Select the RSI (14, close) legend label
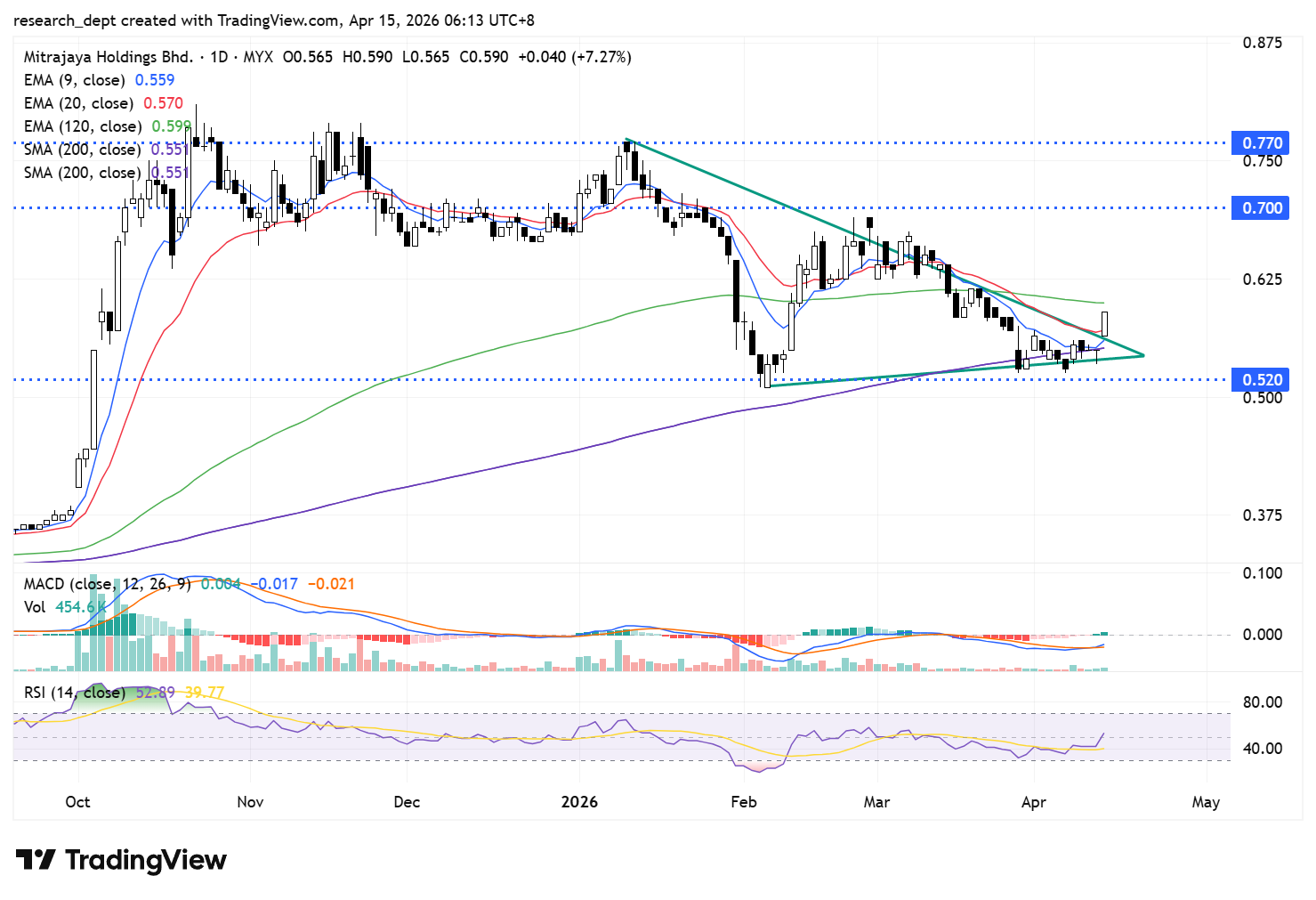 tap(74, 693)
